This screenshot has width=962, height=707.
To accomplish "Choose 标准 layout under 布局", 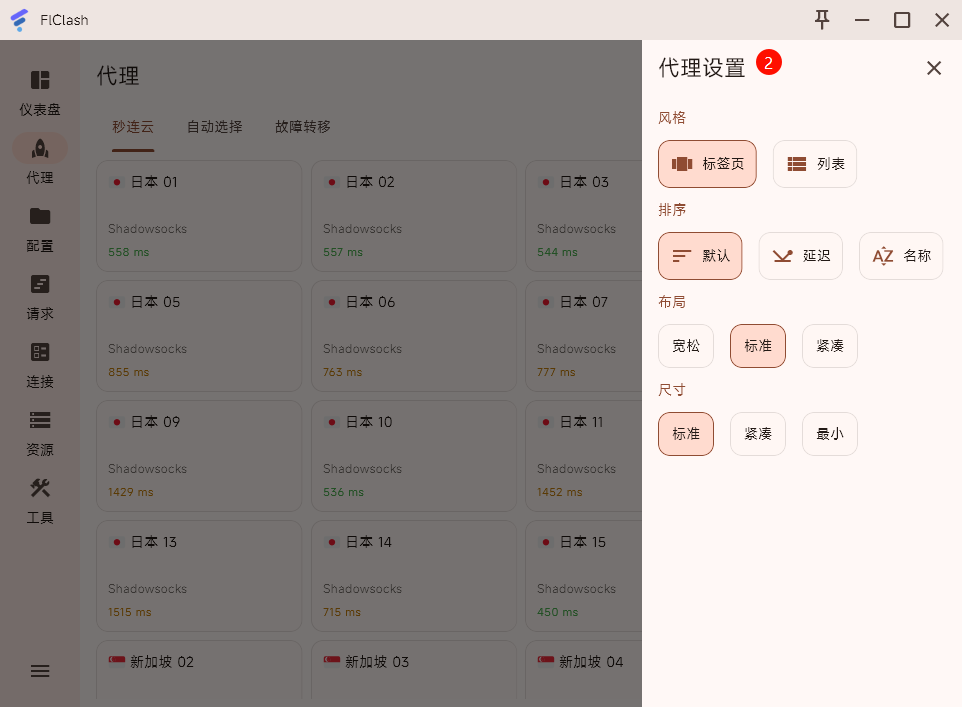I will (758, 346).
